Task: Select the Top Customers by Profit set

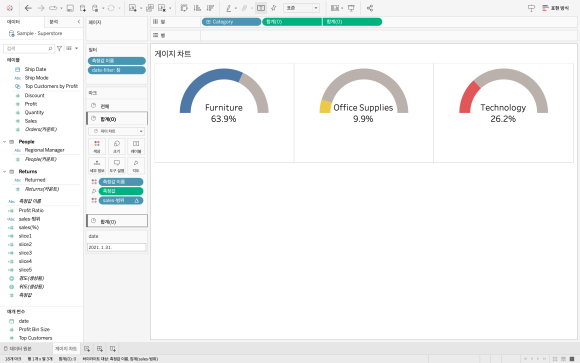Action: pyautogui.click(x=51, y=86)
